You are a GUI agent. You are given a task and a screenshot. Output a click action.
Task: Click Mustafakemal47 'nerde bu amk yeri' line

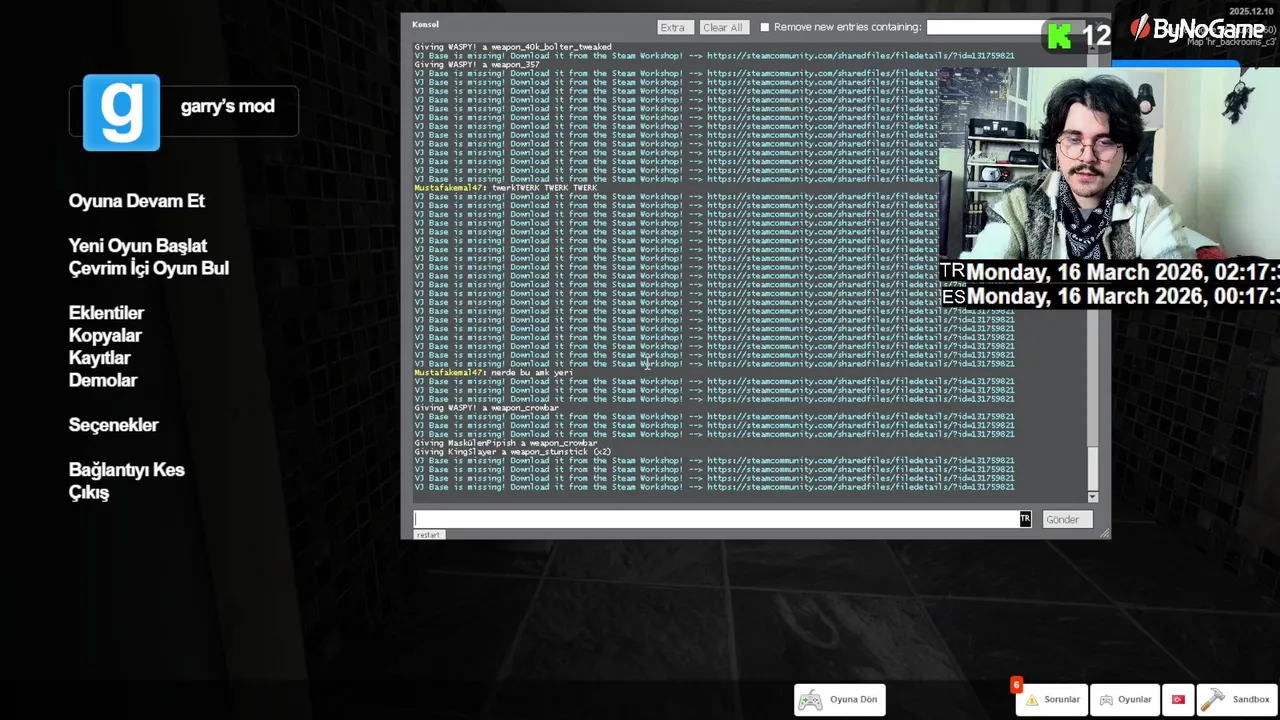(494, 373)
